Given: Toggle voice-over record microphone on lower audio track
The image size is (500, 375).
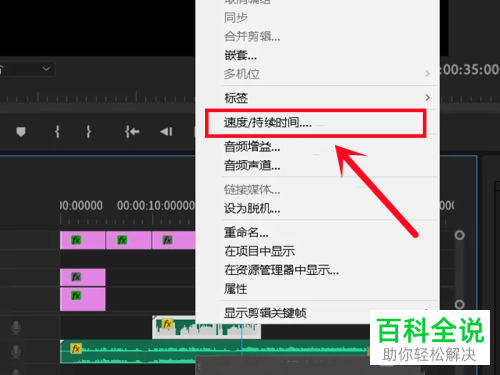Looking at the screenshot, I should tap(16, 352).
